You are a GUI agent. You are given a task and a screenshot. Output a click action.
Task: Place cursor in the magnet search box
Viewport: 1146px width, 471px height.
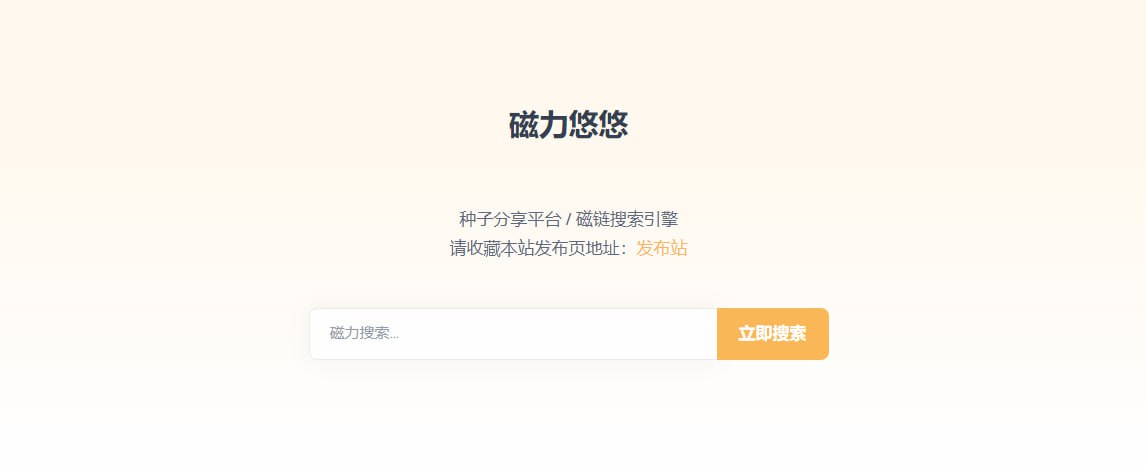point(513,334)
